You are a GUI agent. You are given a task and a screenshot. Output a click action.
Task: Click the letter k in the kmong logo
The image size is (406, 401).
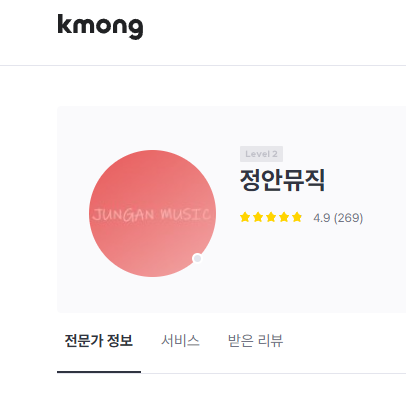[65, 24]
